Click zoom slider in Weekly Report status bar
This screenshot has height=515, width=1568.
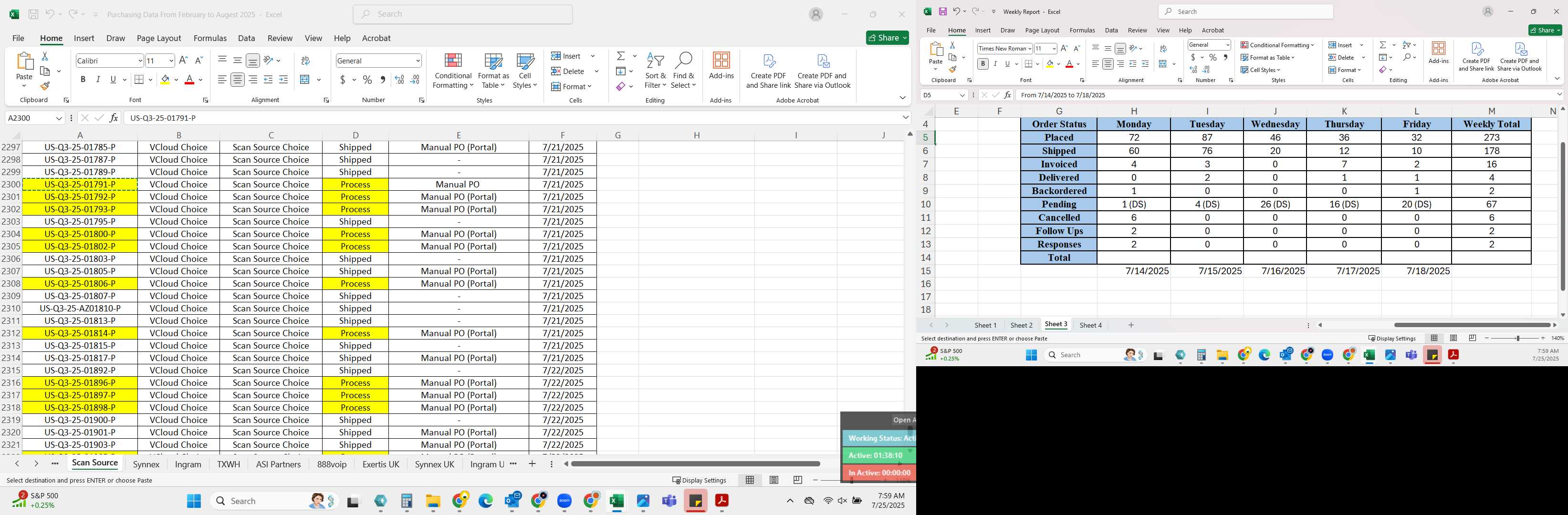1517,338
